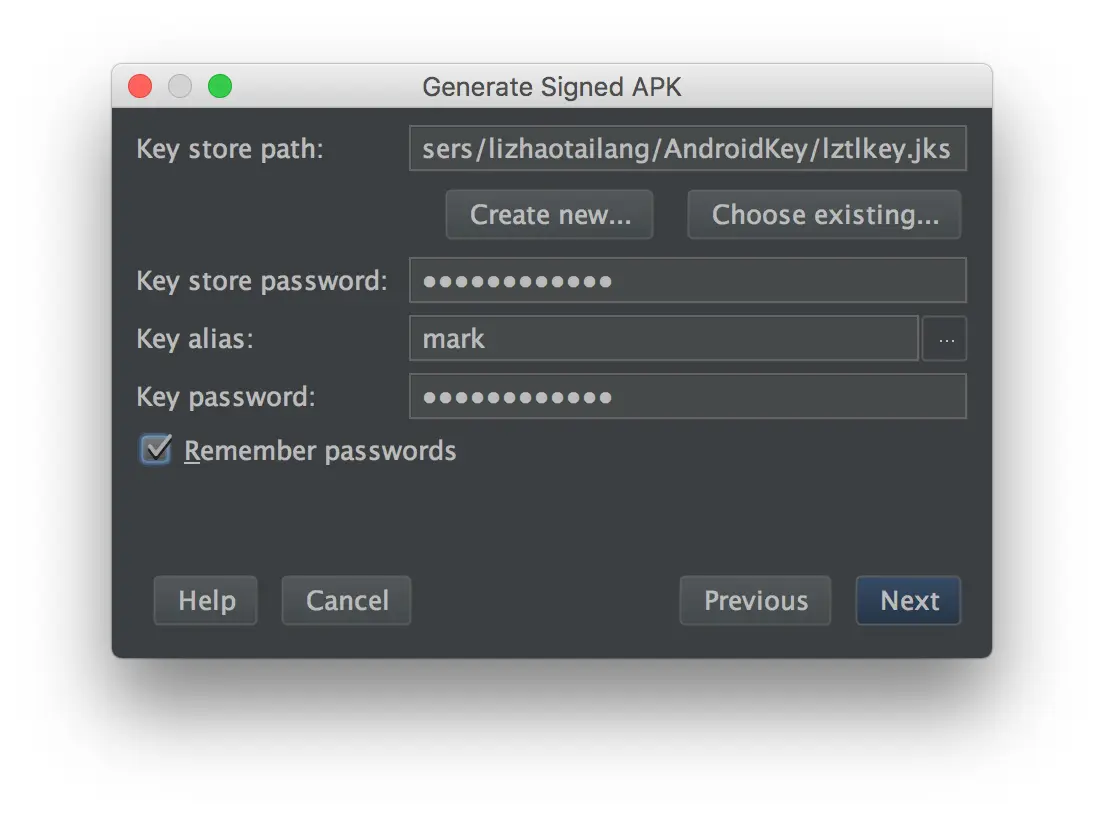Close the Generate Signed APK dialog via red button
This screenshot has height=818, width=1104.
click(140, 87)
